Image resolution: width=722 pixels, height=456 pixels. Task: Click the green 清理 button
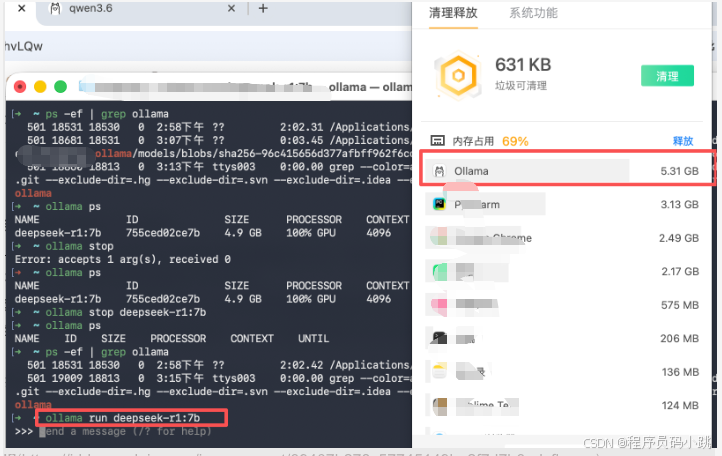point(667,76)
